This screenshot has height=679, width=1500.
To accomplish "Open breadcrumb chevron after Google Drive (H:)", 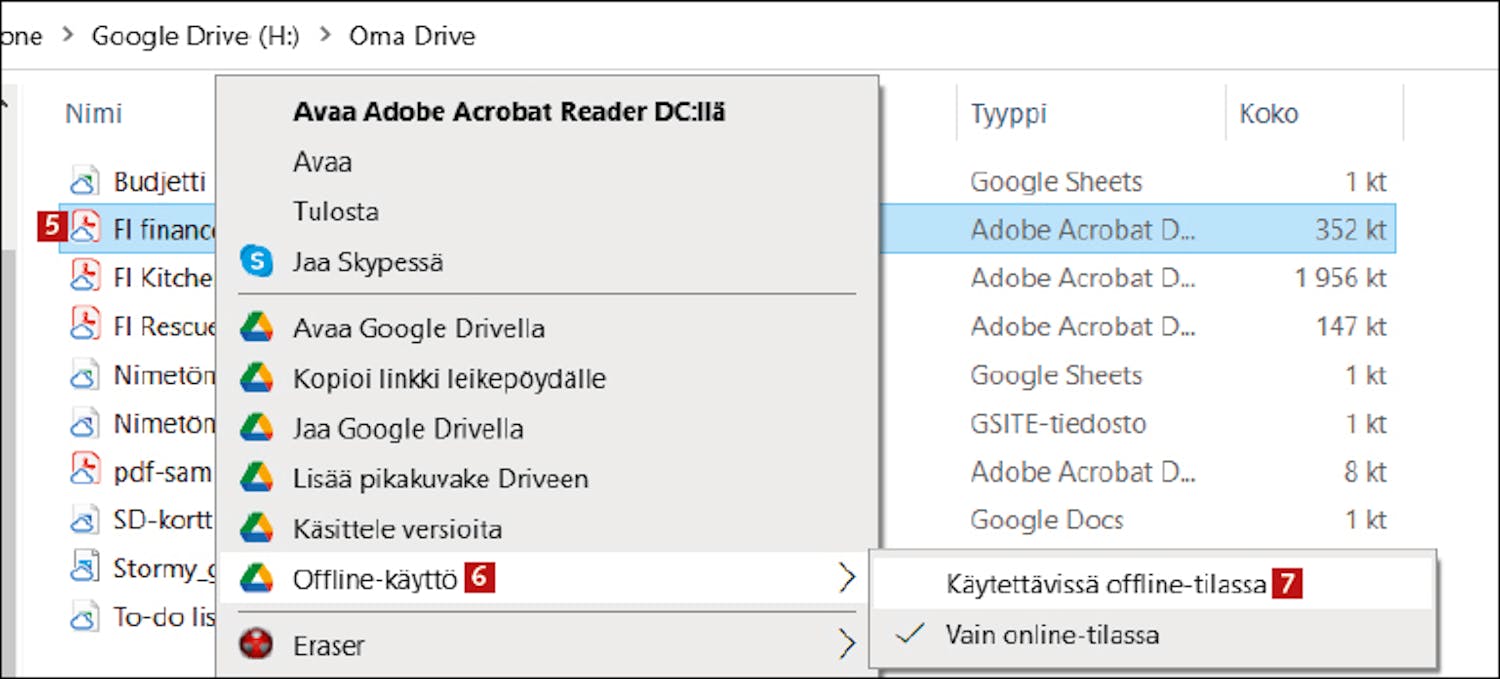I will coord(324,36).
